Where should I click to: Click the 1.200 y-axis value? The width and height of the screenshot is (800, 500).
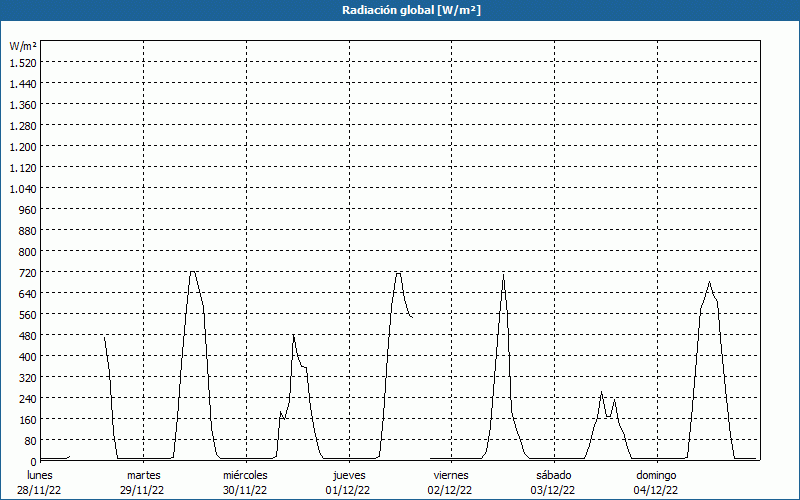pyautogui.click(x=23, y=147)
